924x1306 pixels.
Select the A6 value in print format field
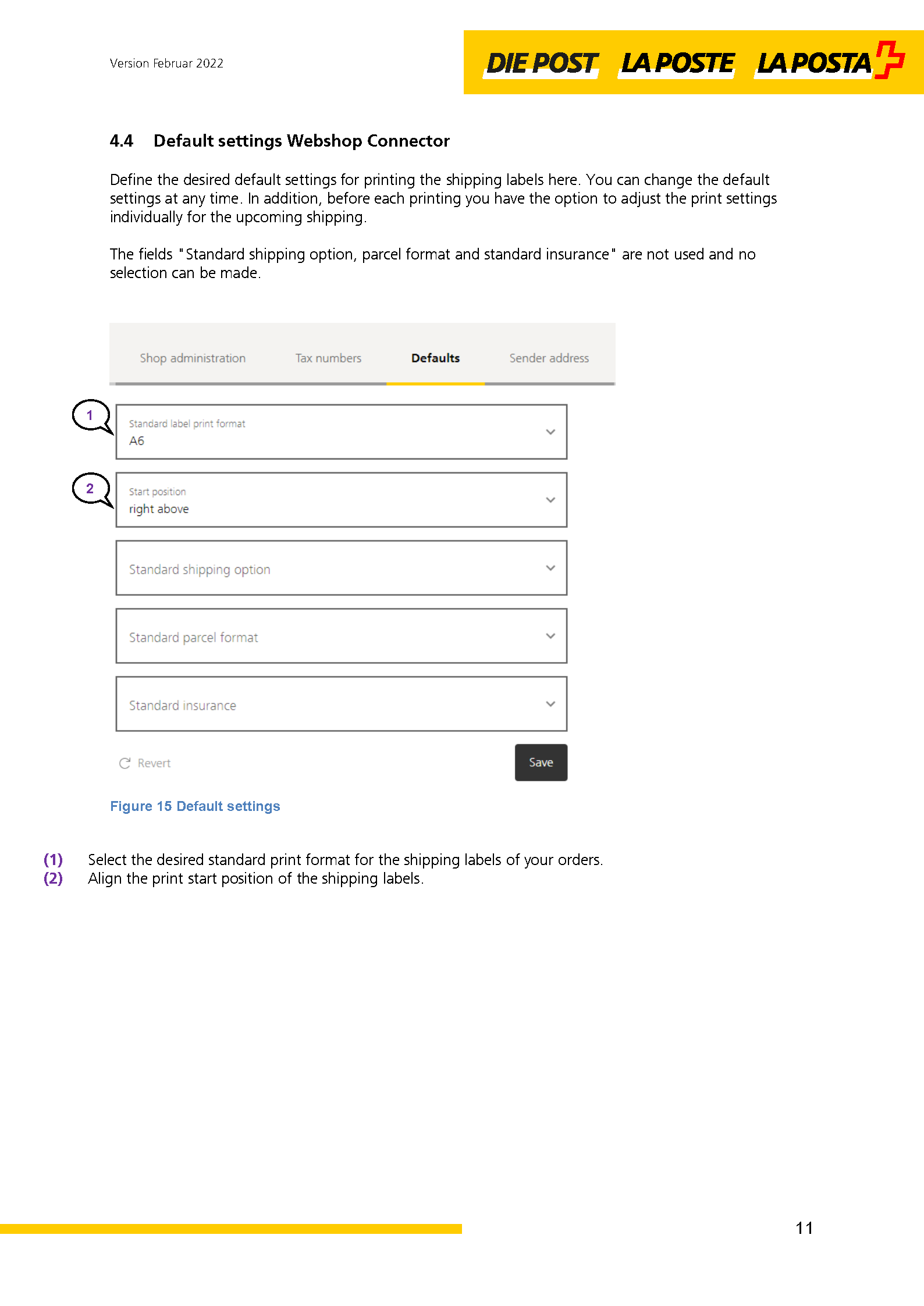136,441
